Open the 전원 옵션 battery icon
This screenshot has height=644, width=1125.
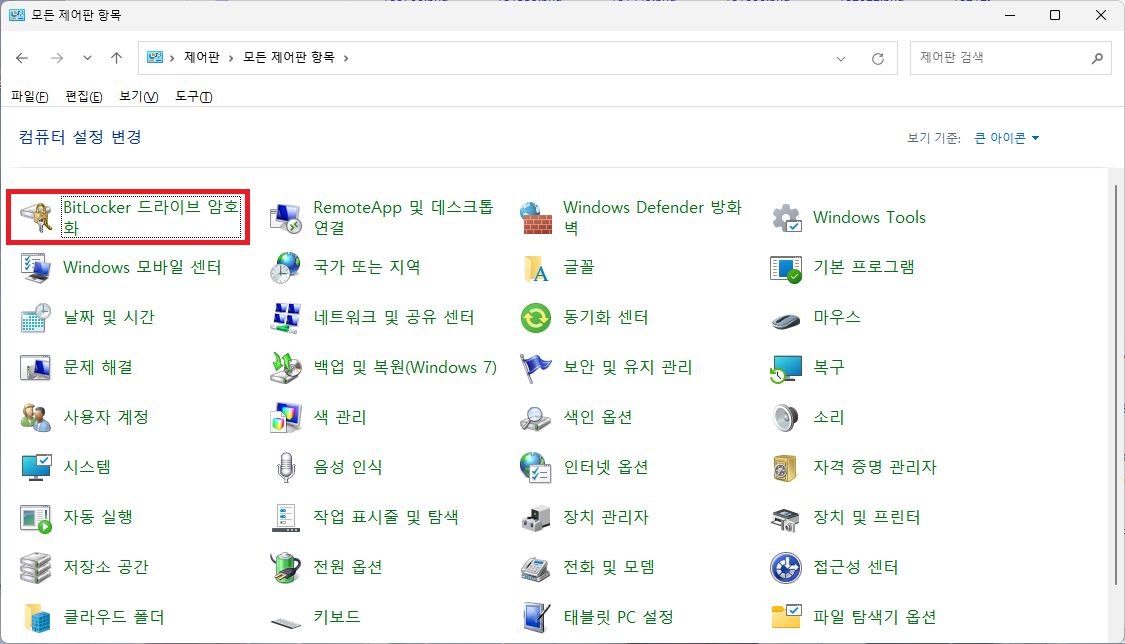pyautogui.click(x=286, y=568)
